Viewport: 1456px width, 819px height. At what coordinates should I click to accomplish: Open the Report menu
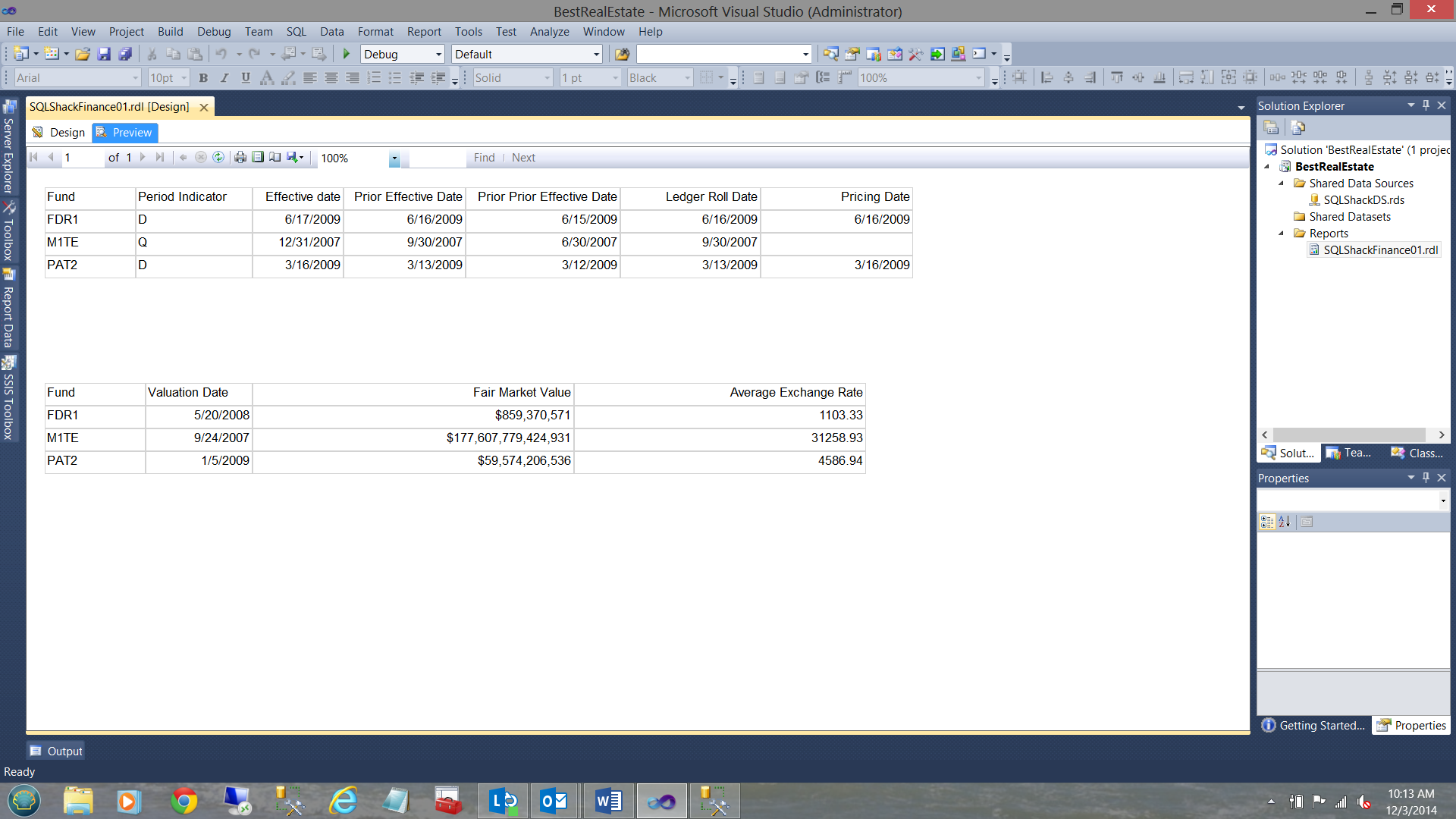[423, 32]
